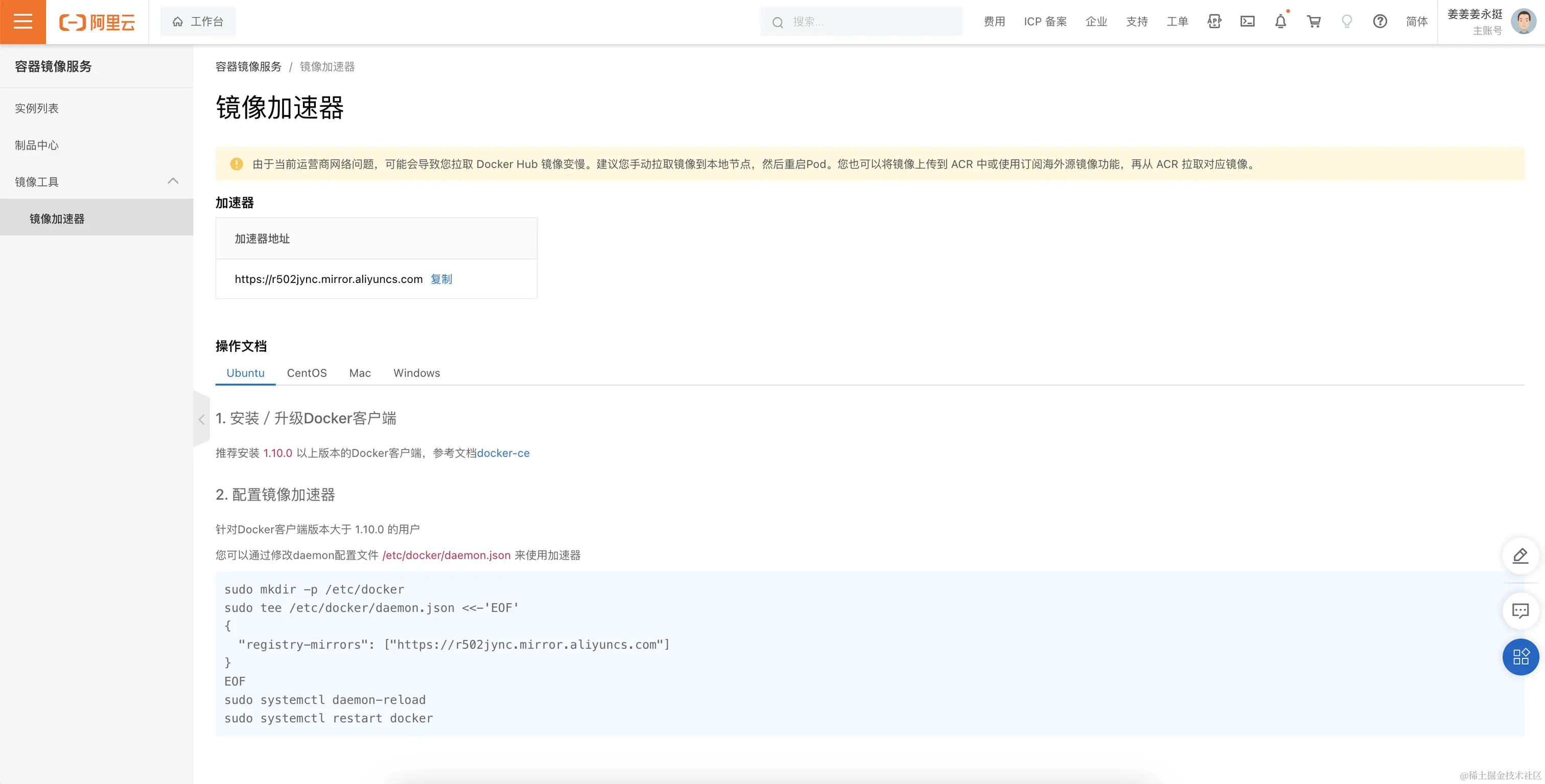Screen dimensions: 1545x784
Task: Click the lightbulb suggestions icon
Action: click(x=1346, y=21)
